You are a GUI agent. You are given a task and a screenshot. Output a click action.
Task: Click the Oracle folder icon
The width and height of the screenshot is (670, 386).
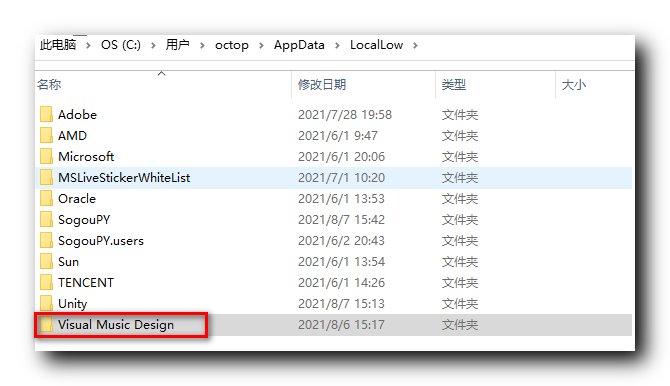click(46, 198)
